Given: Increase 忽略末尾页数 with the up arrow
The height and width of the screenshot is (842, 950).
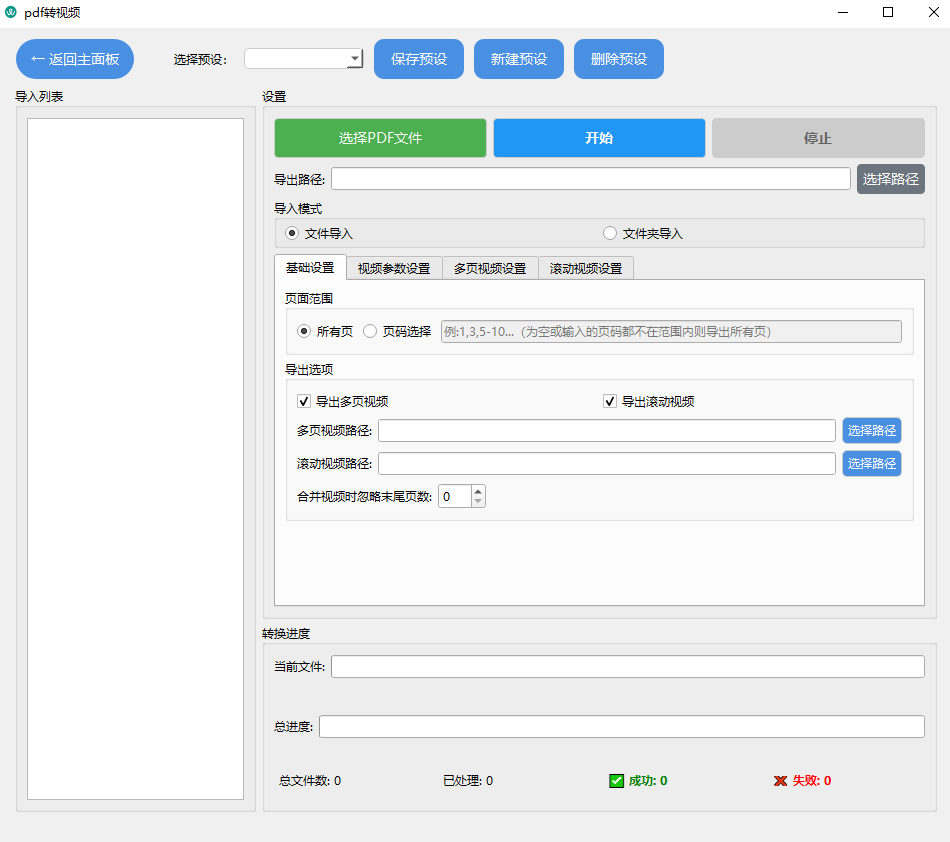Looking at the screenshot, I should click(478, 491).
